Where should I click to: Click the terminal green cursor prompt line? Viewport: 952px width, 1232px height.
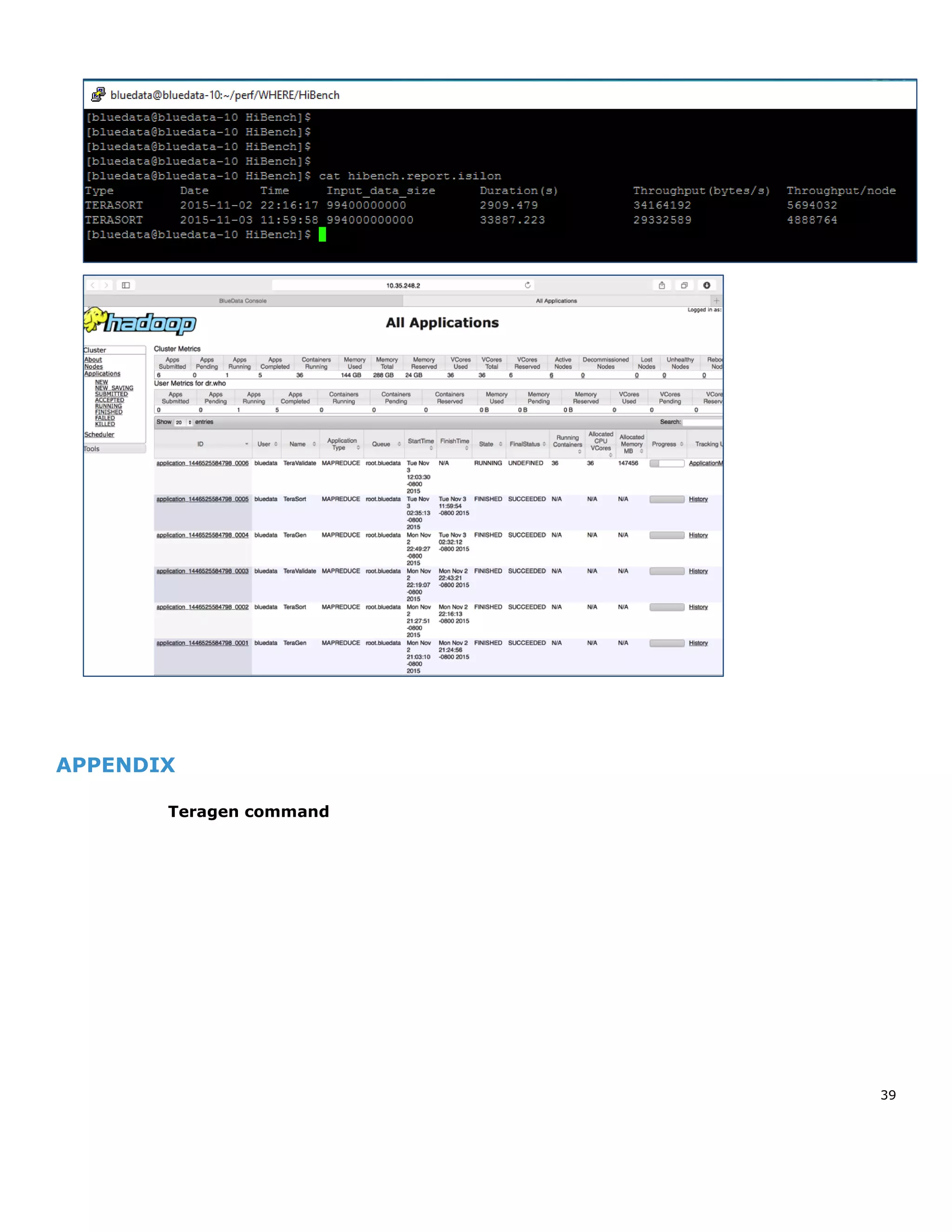pyautogui.click(x=206, y=235)
